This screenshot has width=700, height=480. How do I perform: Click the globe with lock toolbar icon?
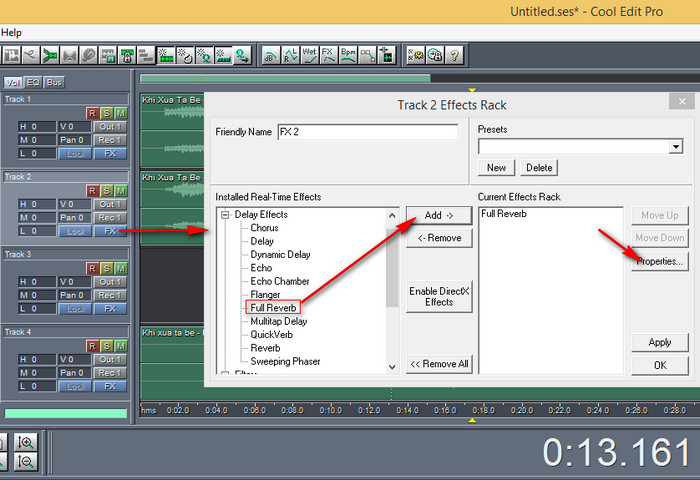435,56
